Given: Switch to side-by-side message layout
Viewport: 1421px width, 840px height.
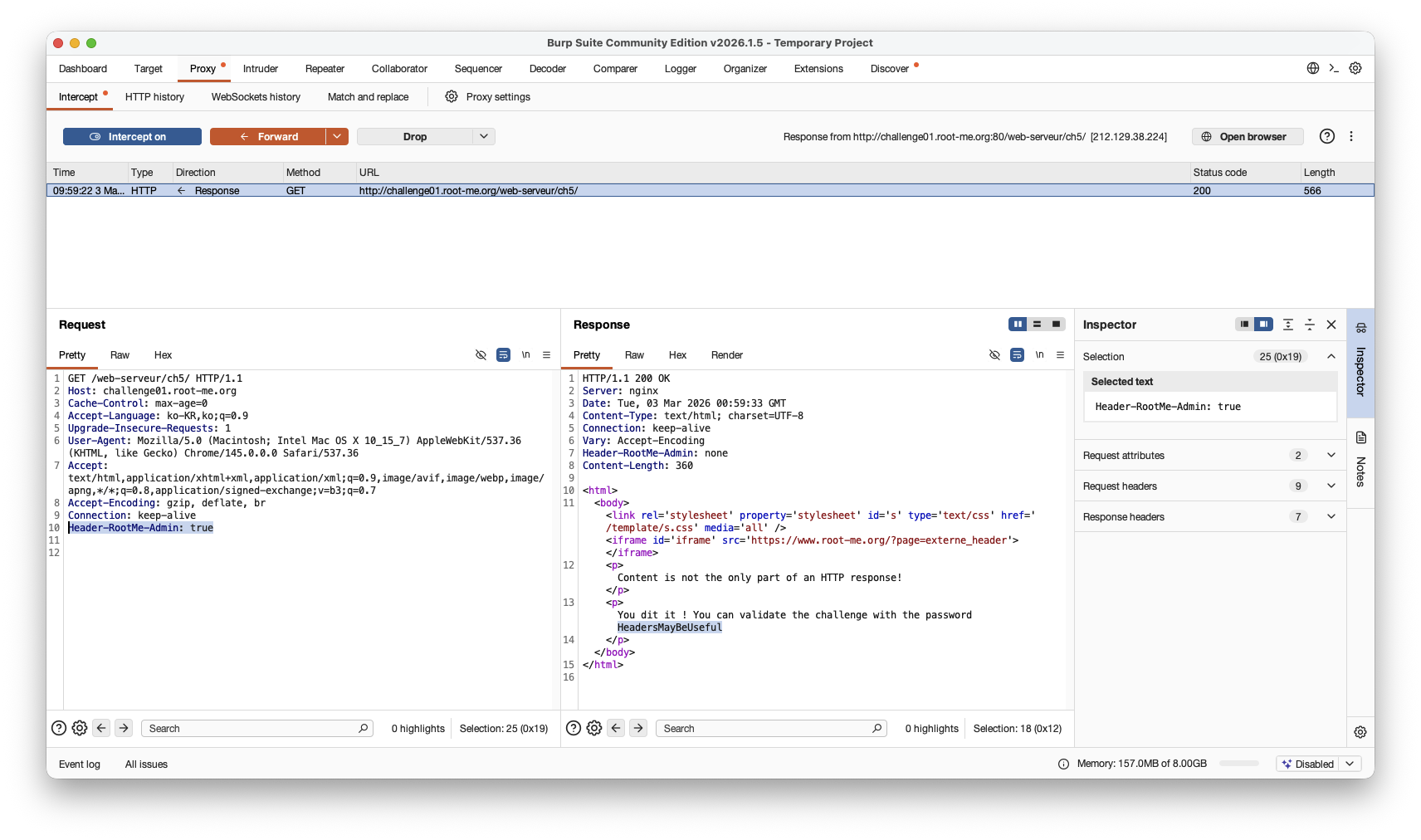Looking at the screenshot, I should pyautogui.click(x=1018, y=324).
